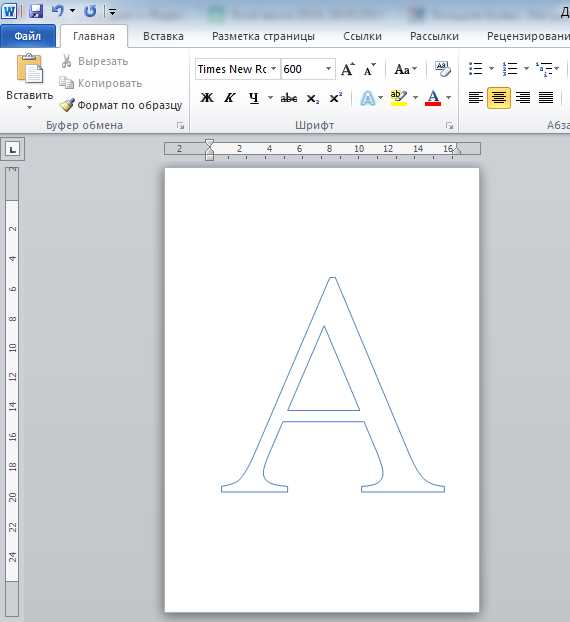This screenshot has height=622, width=570.
Task: Switch to the Вставка tab
Action: click(163, 36)
